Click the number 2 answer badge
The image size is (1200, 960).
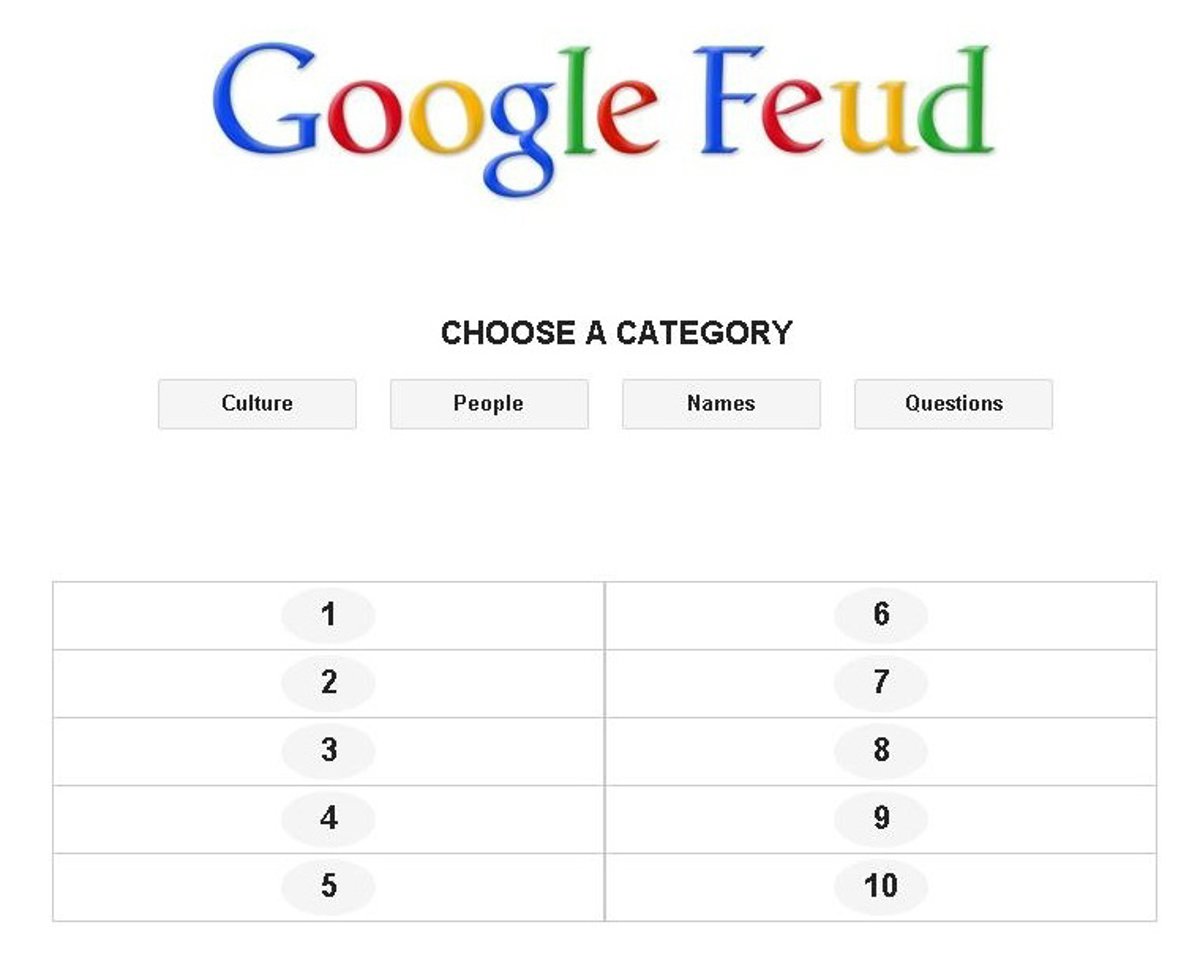pyautogui.click(x=328, y=683)
